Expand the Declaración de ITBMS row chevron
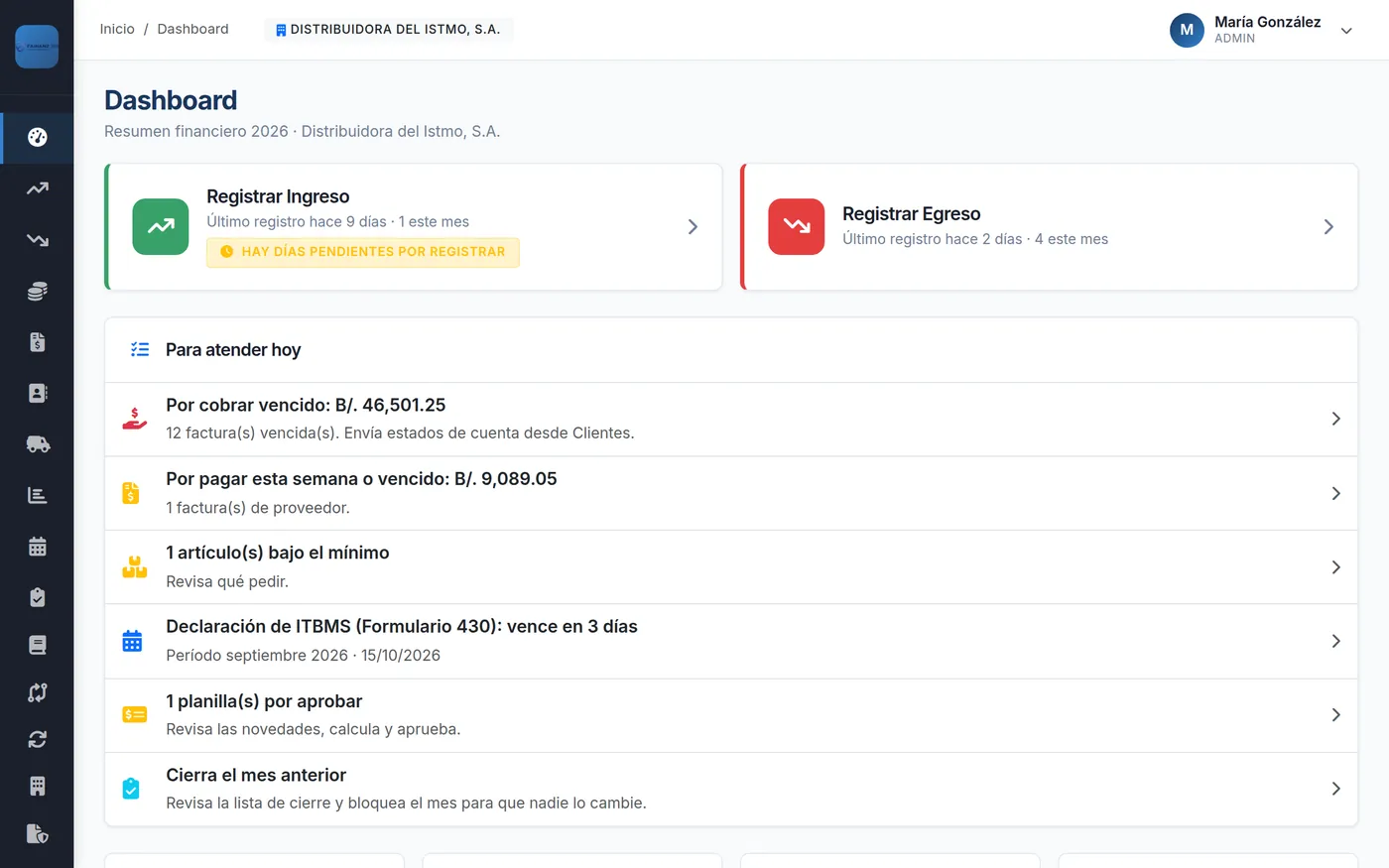 point(1335,641)
